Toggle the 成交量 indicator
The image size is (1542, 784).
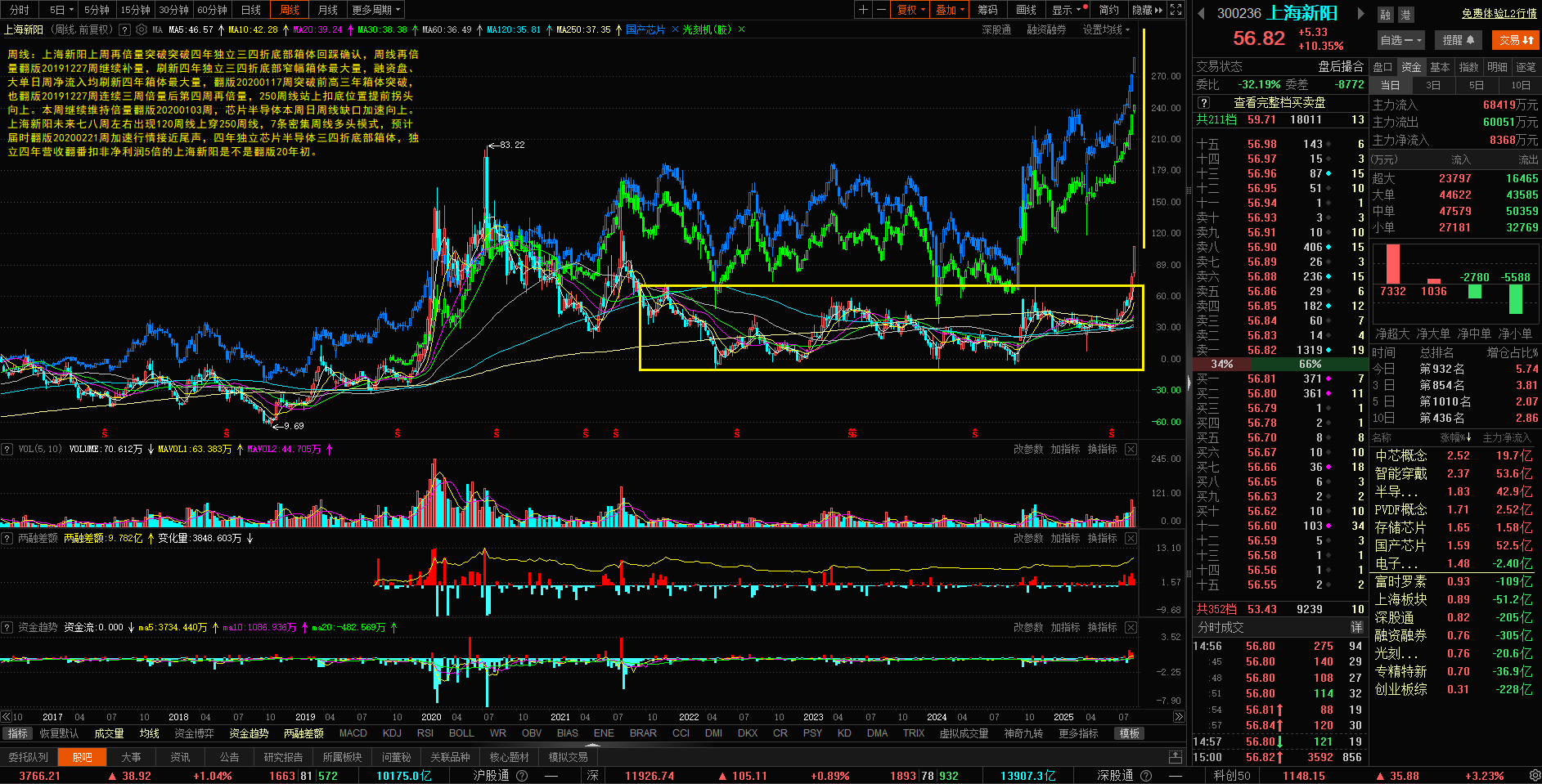(x=109, y=733)
